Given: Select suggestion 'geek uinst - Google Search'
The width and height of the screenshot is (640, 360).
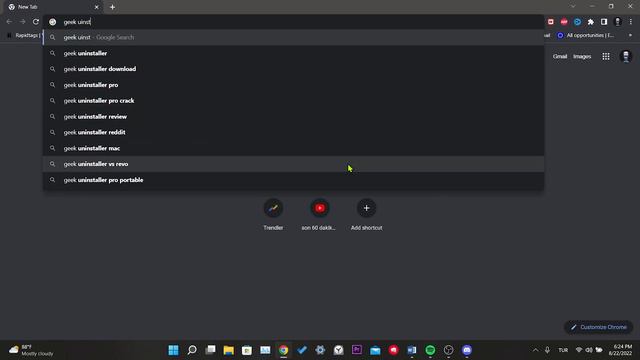Looking at the screenshot, I should 293,37.
